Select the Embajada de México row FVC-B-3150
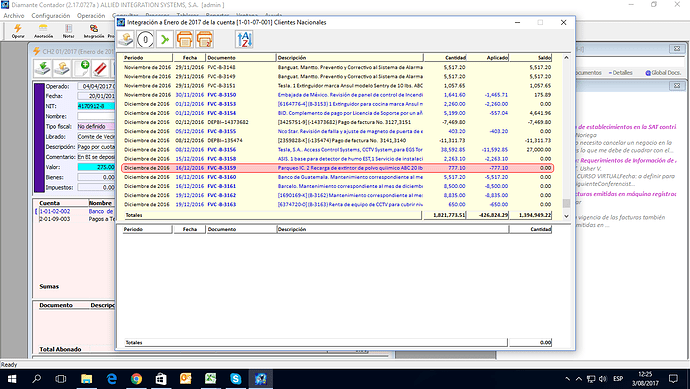Image resolution: width=690 pixels, height=389 pixels. 337,95
